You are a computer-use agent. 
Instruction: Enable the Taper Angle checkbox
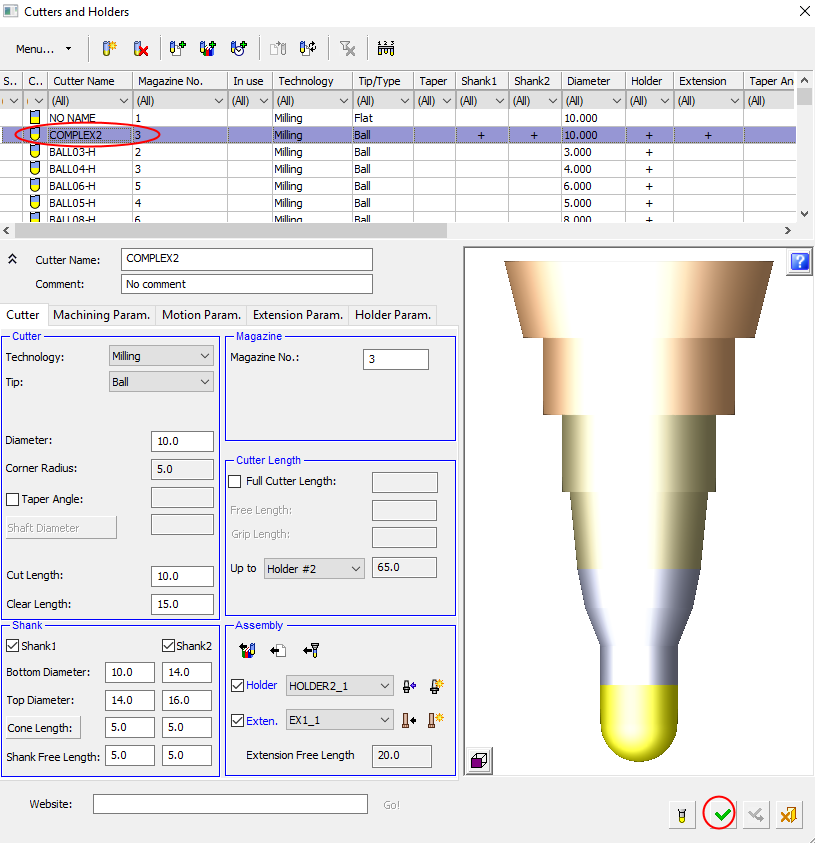tap(13, 499)
